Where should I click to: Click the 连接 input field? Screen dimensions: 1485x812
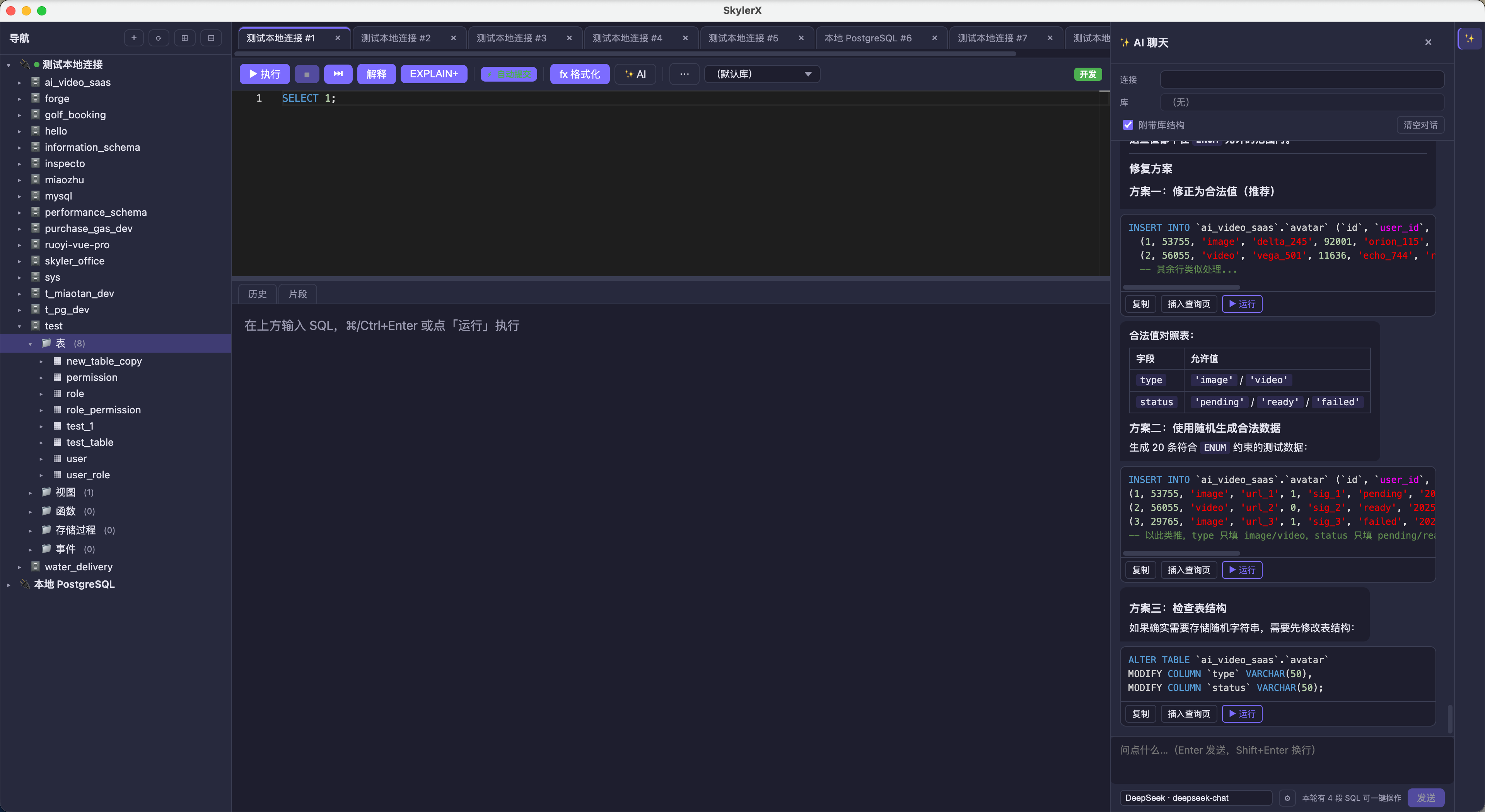[x=1302, y=80]
